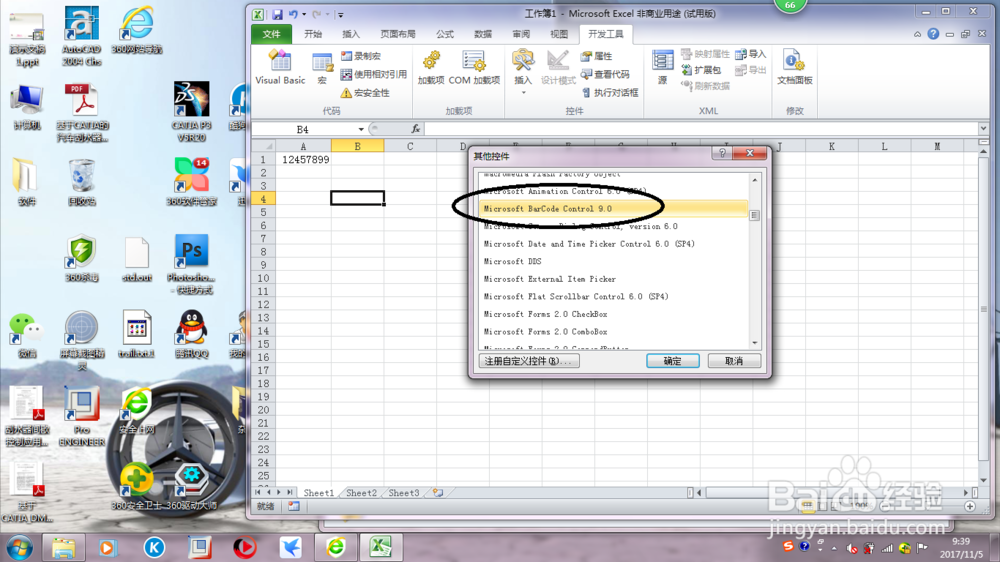The width and height of the screenshot is (1000, 562).
Task: Open COM Add-Ins dialog
Action: [x=474, y=68]
